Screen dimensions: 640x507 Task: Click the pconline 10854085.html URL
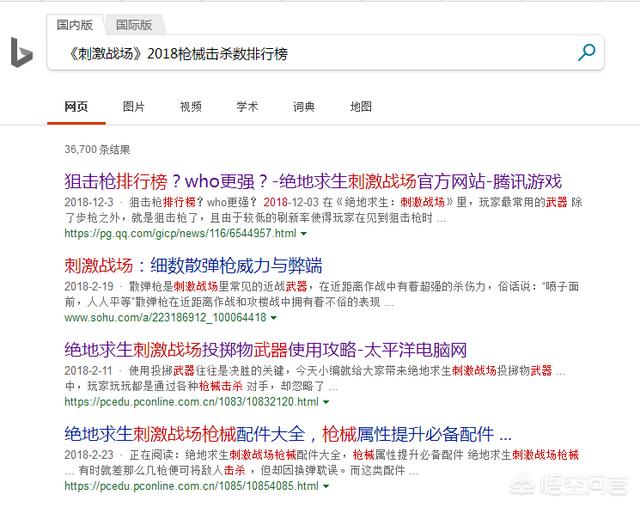pyautogui.click(x=191, y=486)
